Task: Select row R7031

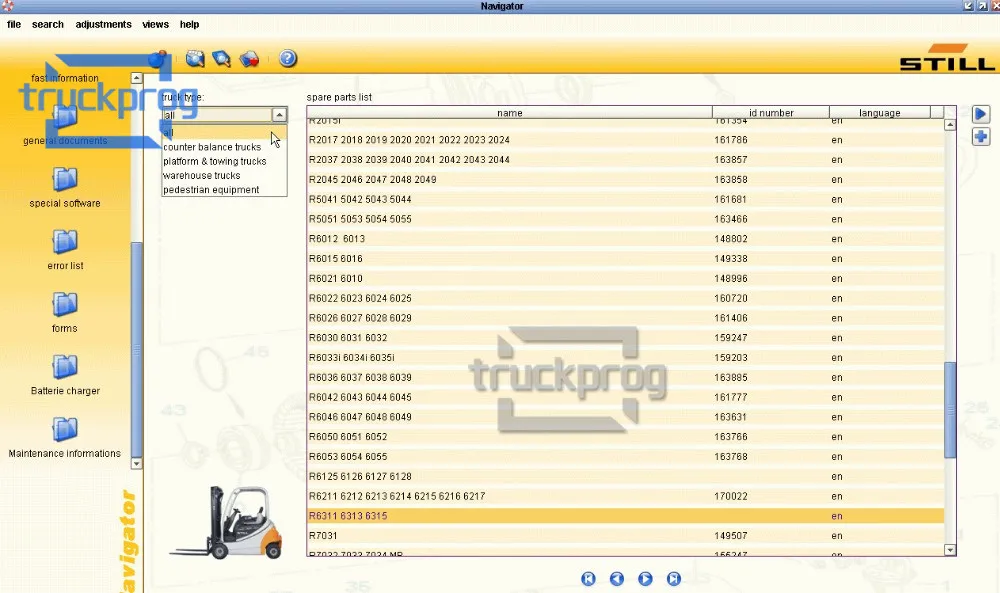Action: point(626,535)
